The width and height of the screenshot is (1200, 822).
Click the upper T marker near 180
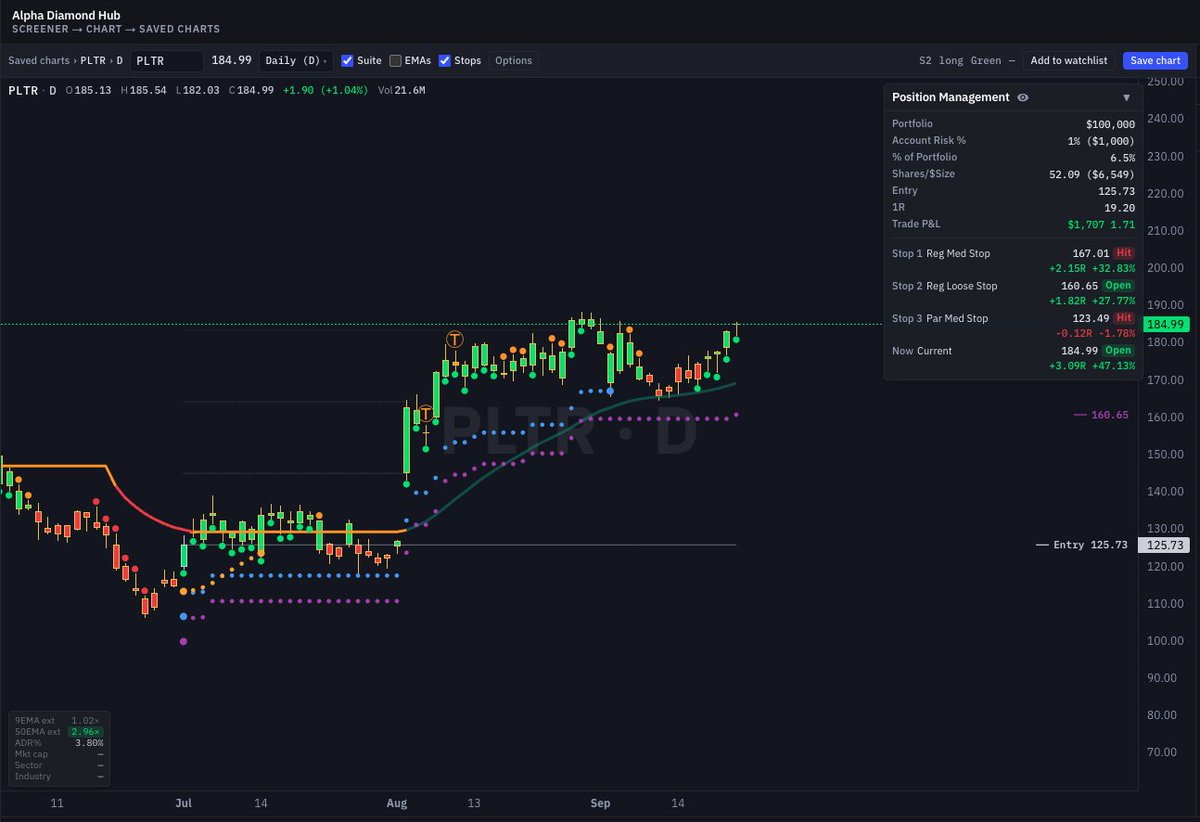click(x=455, y=339)
